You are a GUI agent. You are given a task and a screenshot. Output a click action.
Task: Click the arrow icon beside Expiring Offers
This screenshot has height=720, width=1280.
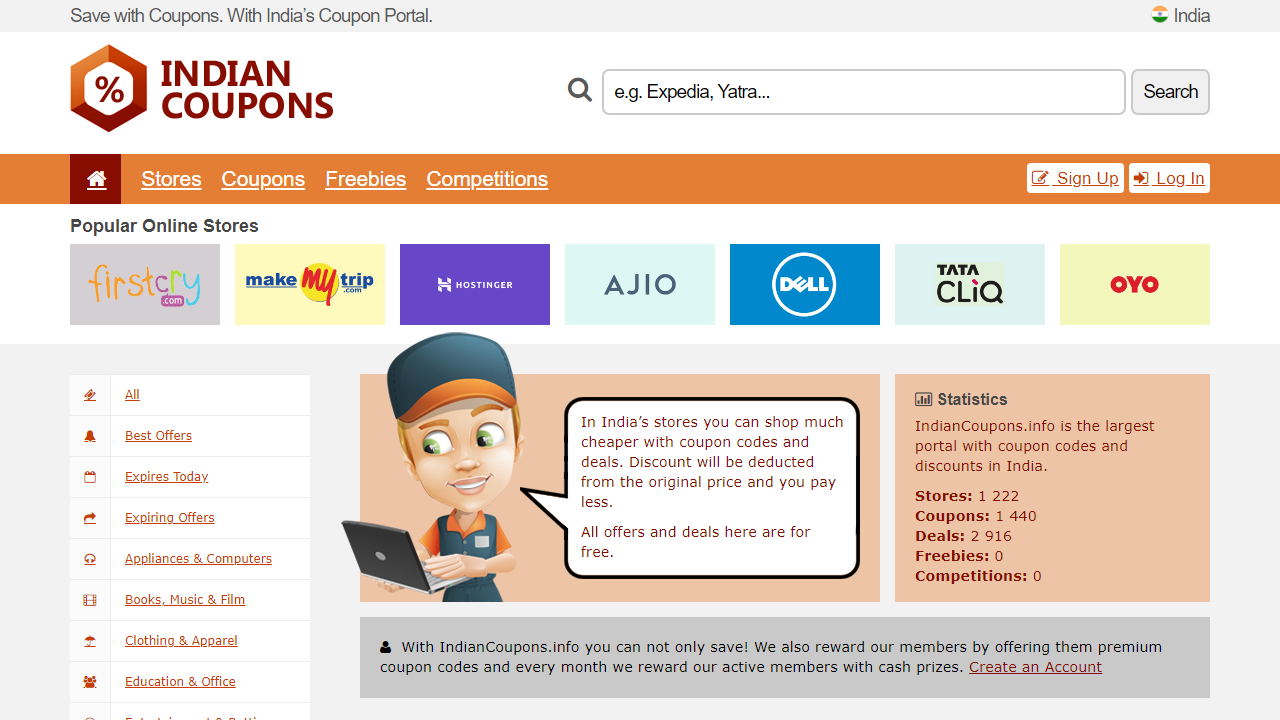pyautogui.click(x=90, y=518)
